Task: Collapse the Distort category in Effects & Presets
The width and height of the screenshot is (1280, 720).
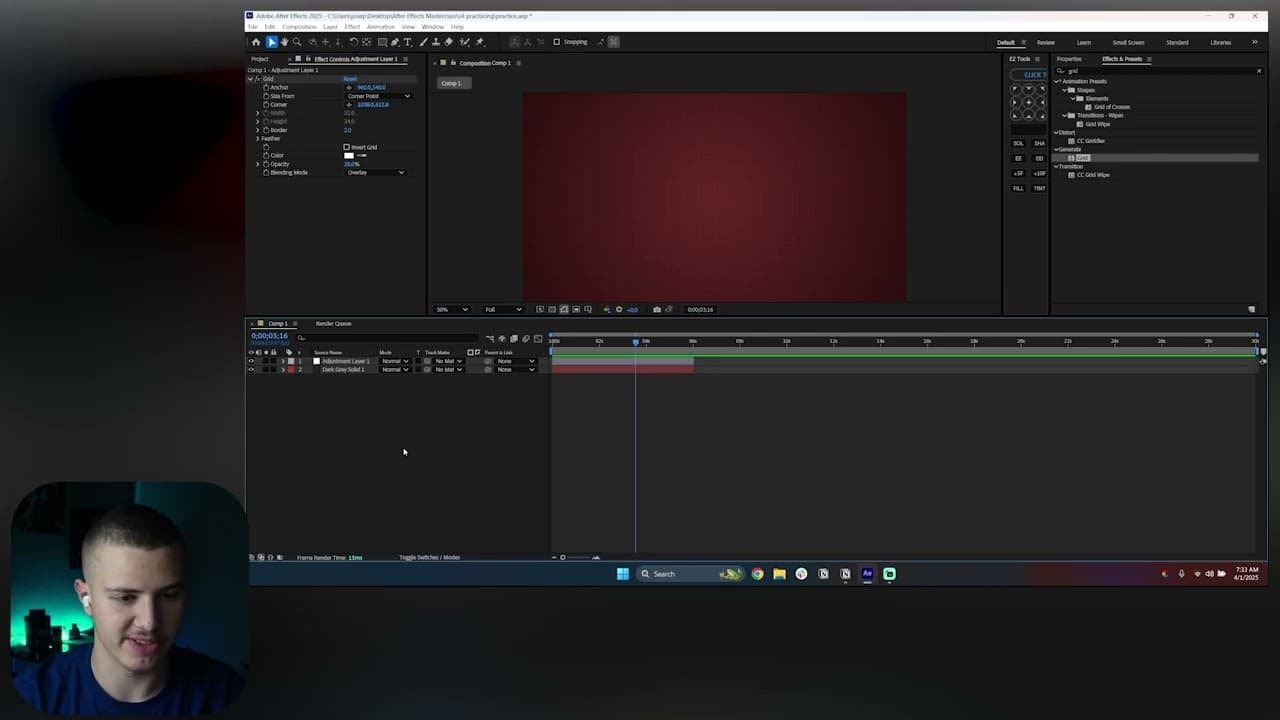Action: 1057,131
